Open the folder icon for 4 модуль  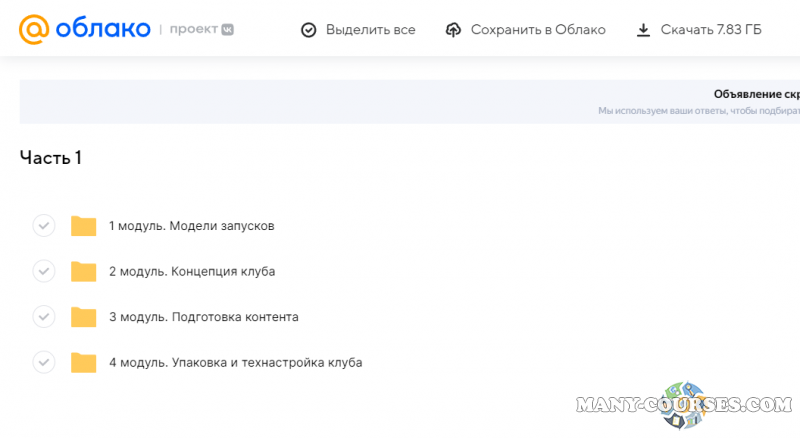click(x=84, y=362)
